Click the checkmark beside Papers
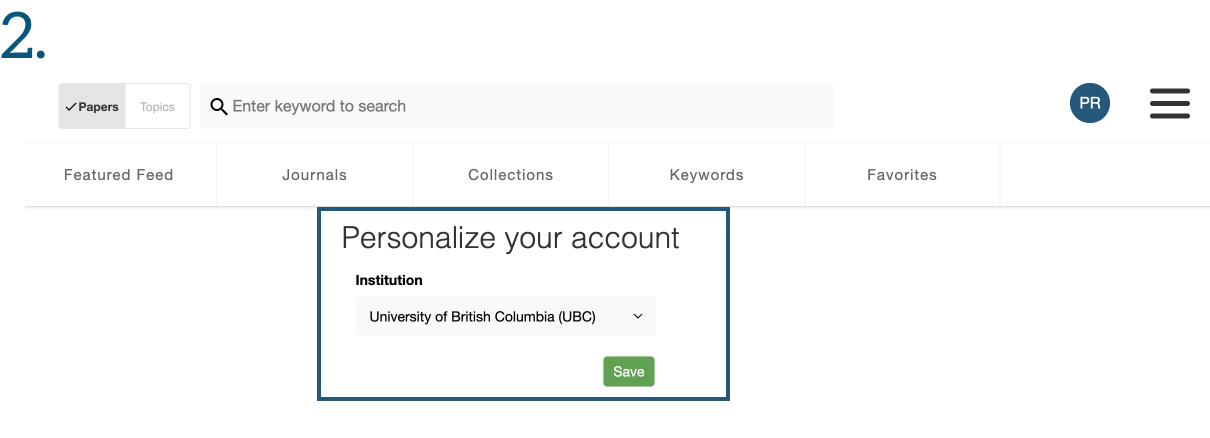This screenshot has width=1210, height=438. pos(71,107)
